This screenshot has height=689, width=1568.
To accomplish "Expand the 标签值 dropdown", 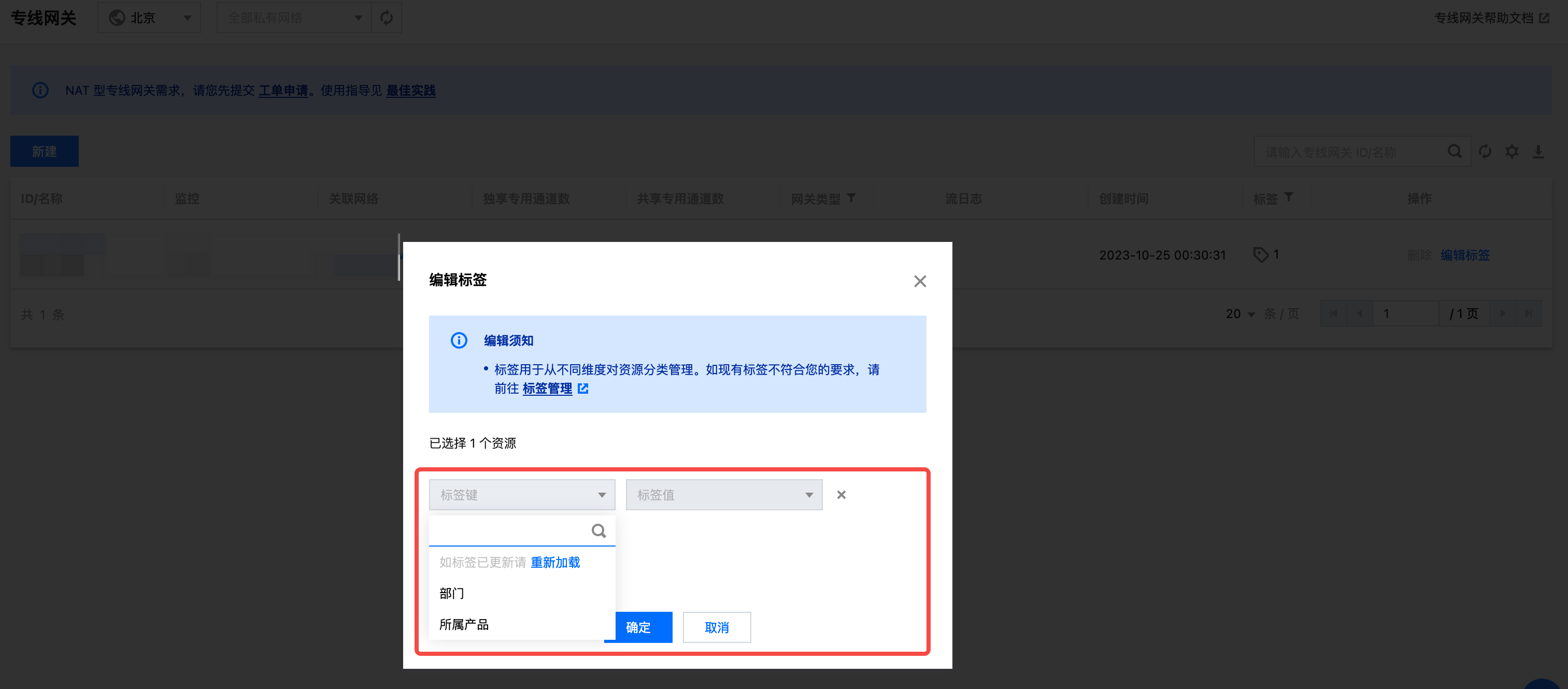I will pyautogui.click(x=723, y=495).
